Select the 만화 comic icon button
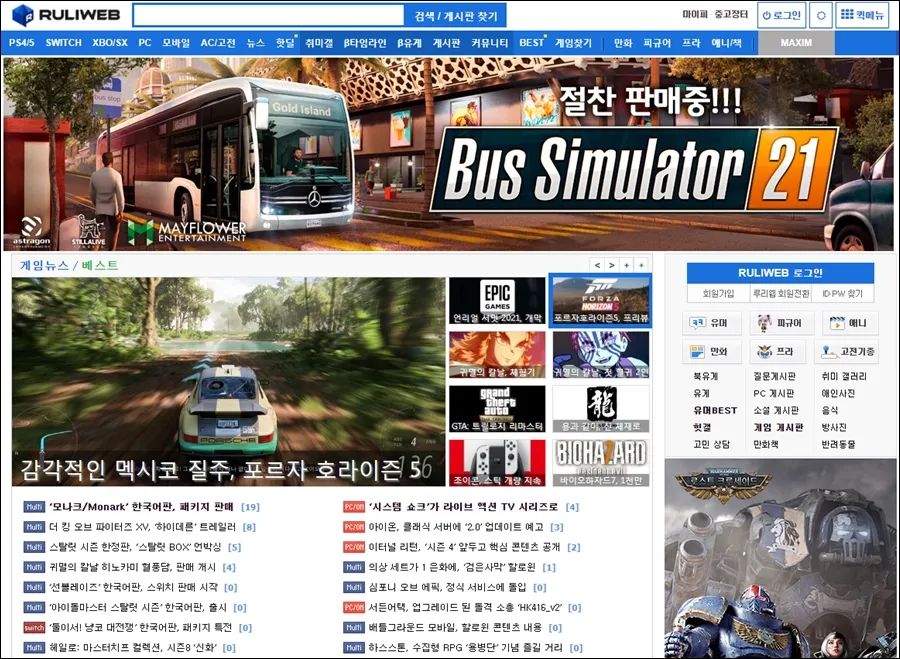This screenshot has height=659, width=900. 713,352
